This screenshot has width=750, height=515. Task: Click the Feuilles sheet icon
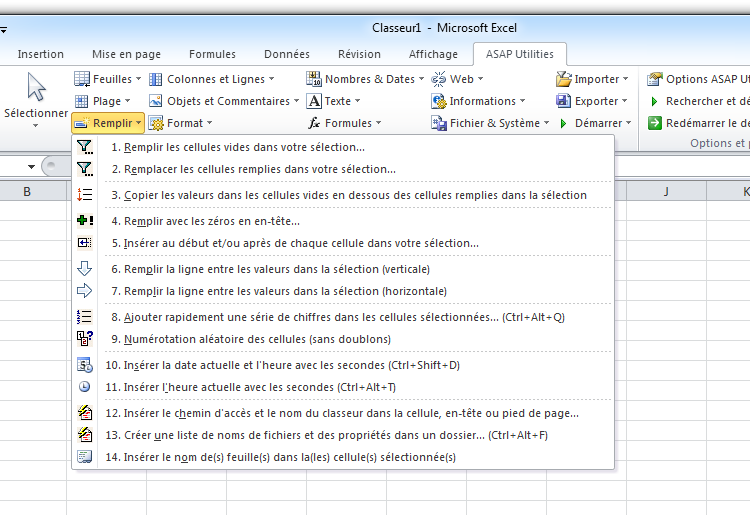82,79
